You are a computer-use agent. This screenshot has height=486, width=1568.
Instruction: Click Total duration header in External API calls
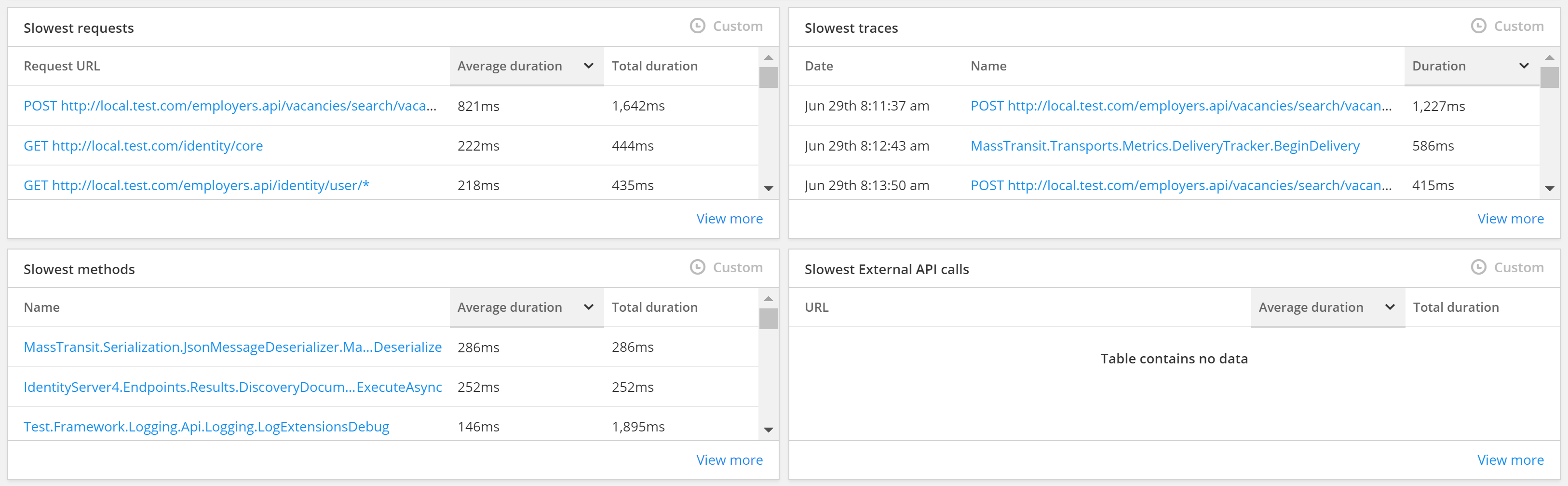click(x=1455, y=307)
